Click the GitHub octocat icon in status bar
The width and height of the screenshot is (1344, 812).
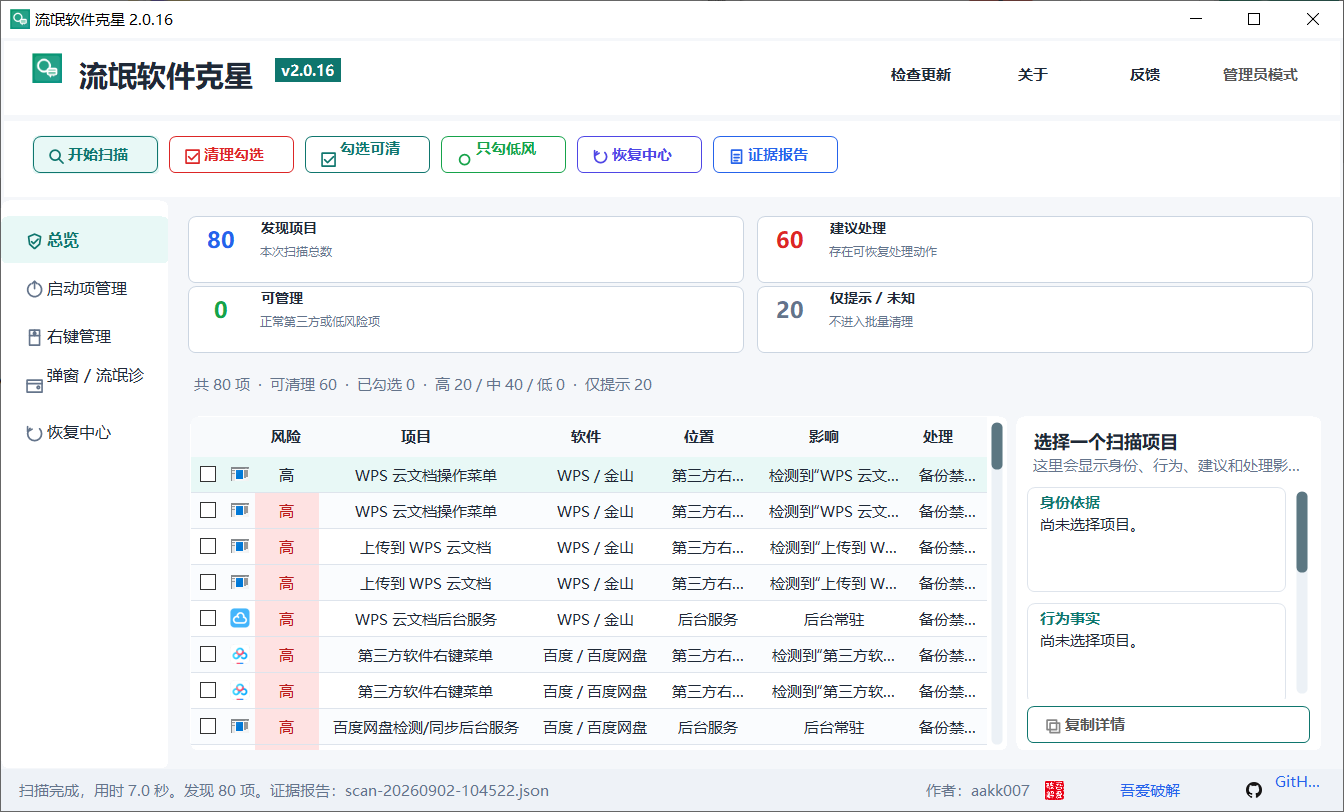pos(1254,790)
